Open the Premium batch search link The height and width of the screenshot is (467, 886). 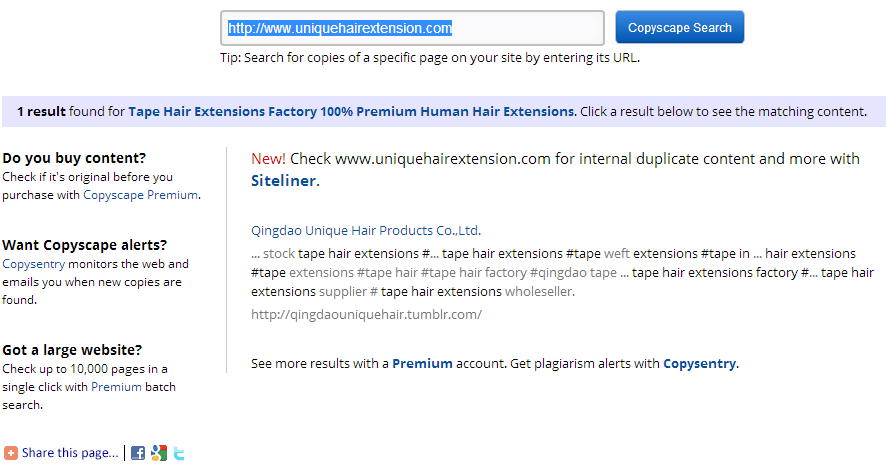point(116,387)
